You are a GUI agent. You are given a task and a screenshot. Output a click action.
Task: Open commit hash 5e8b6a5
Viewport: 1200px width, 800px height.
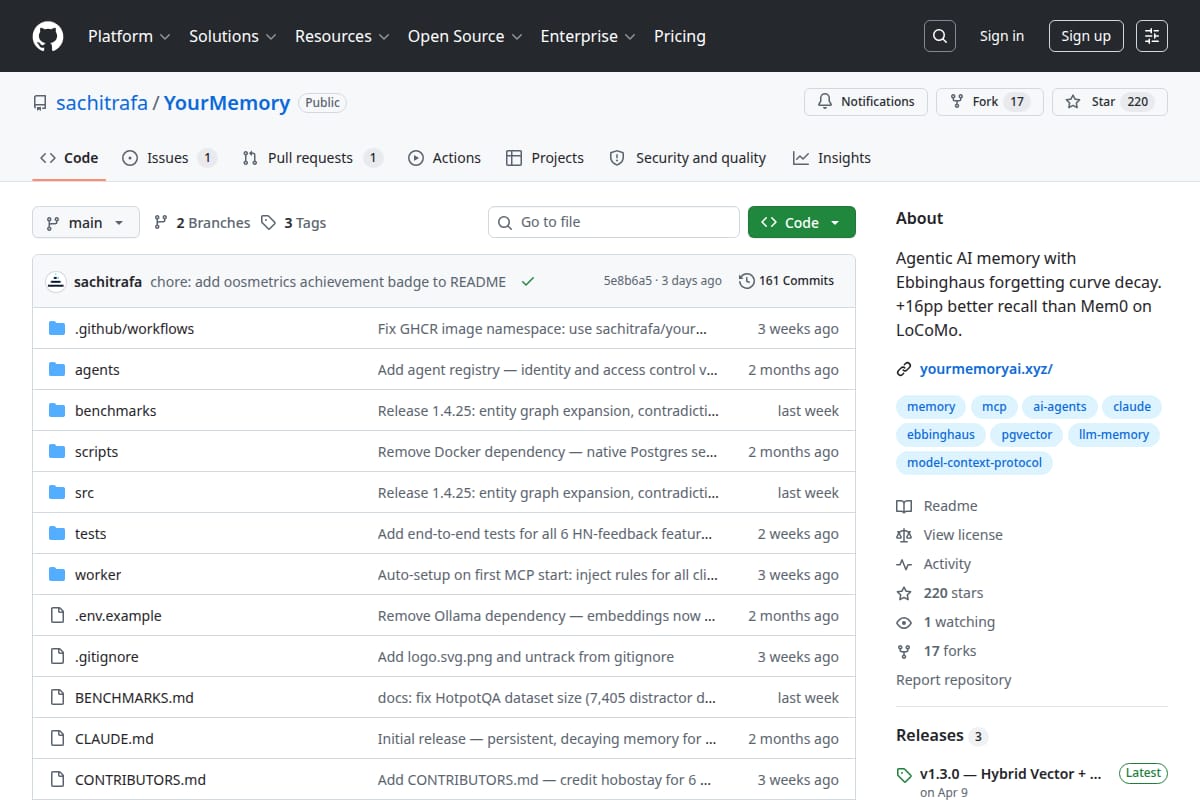tap(628, 281)
